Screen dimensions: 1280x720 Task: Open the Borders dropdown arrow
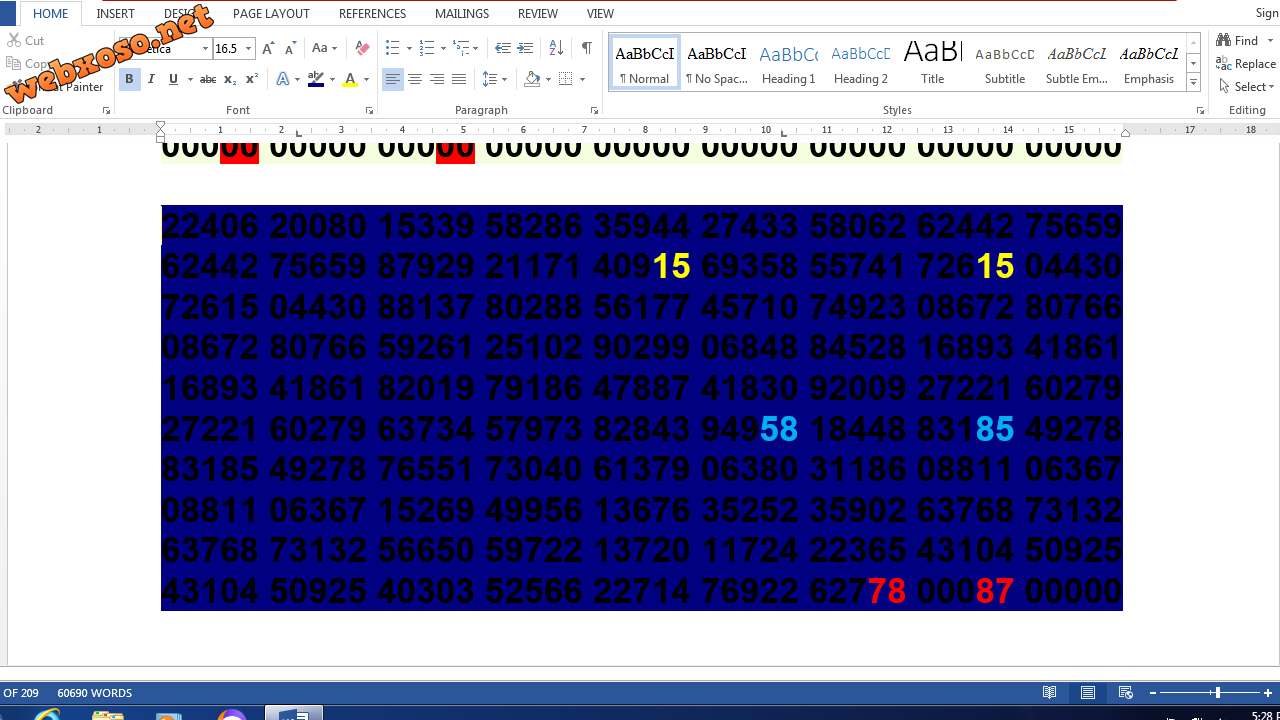click(x=581, y=79)
